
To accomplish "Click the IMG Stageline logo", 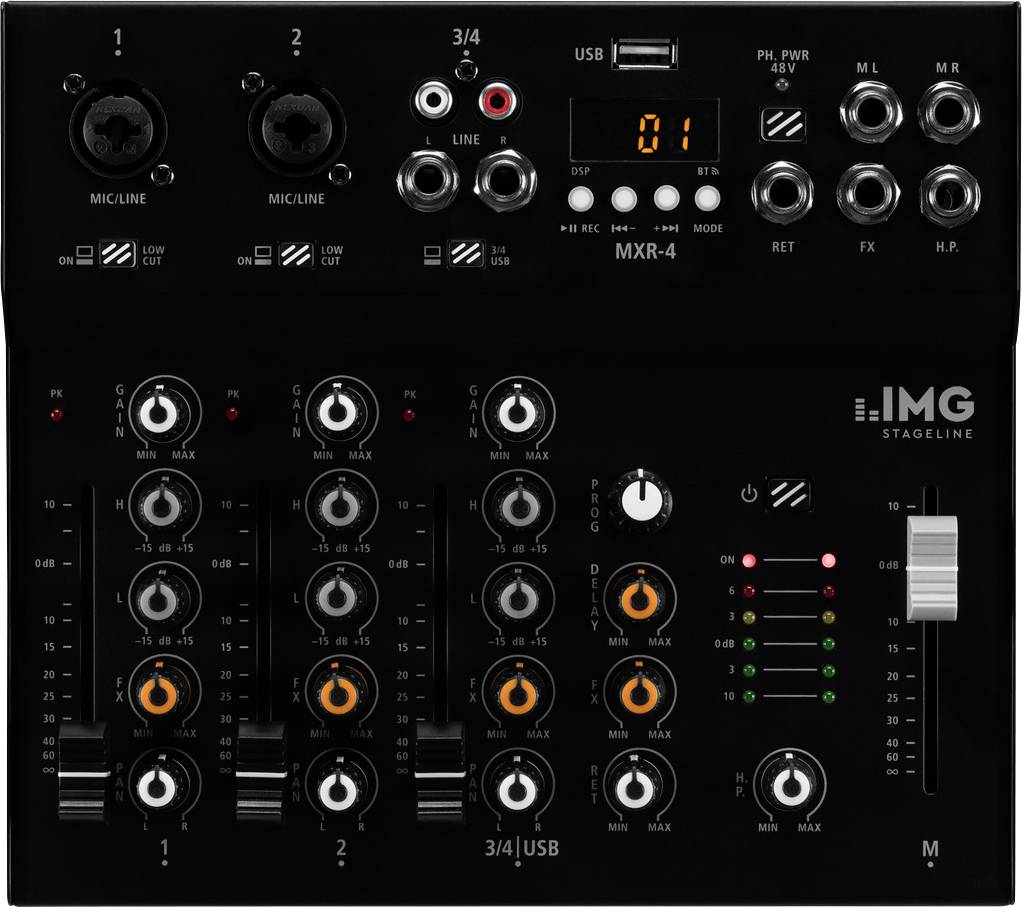I will coord(914,414).
